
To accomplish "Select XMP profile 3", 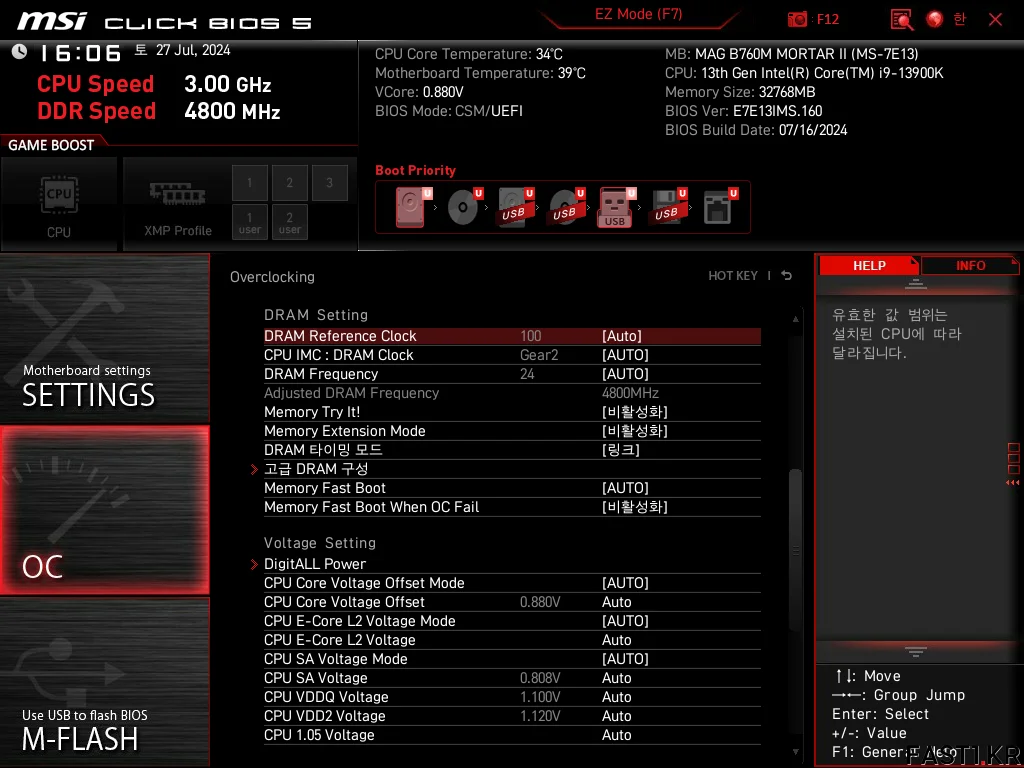I will [329, 183].
